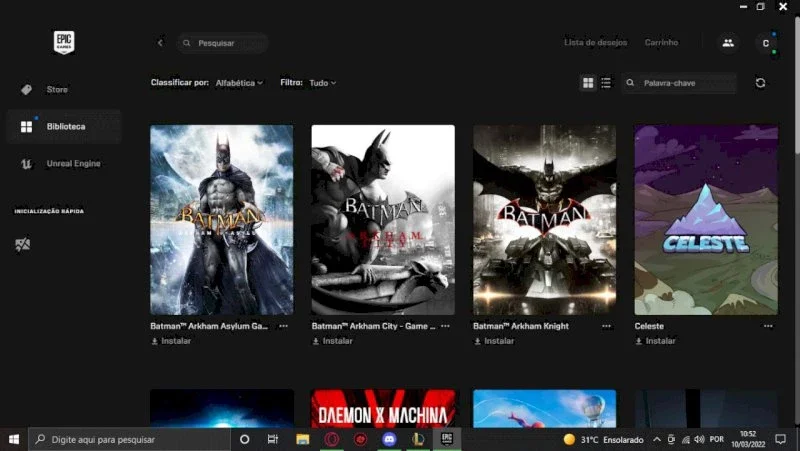The width and height of the screenshot is (800, 451).
Task: Open options menu for Celeste
Action: pos(768,326)
